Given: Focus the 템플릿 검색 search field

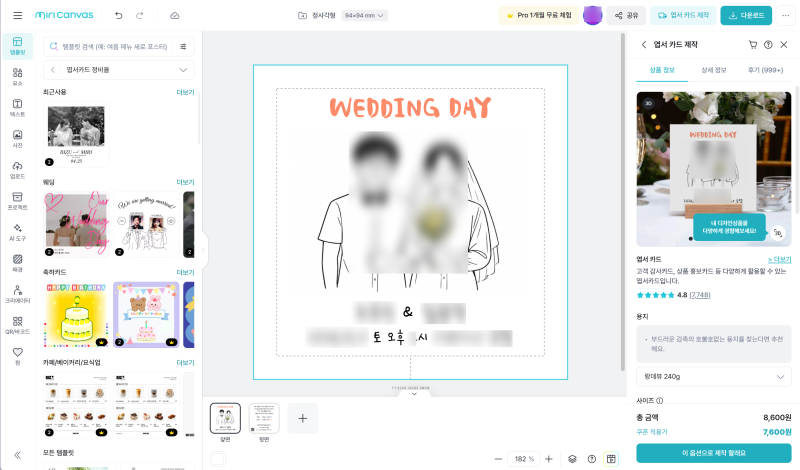Looking at the screenshot, I should (115, 46).
